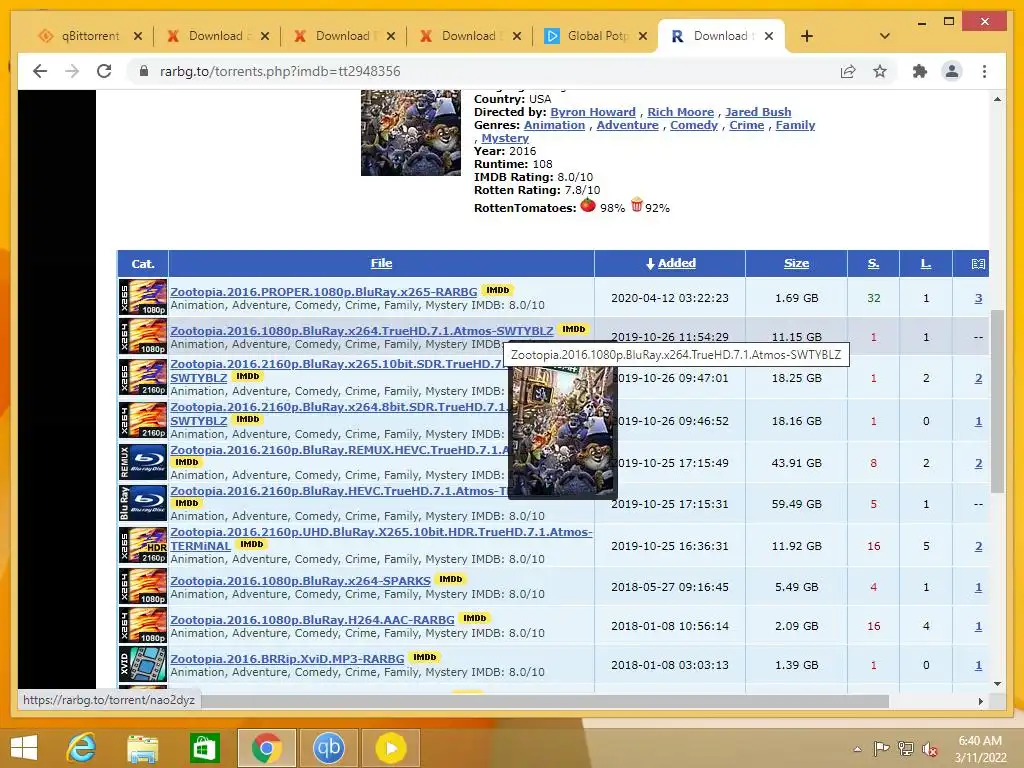Open director Jared Bush link
The height and width of the screenshot is (768, 1024).
pos(758,112)
